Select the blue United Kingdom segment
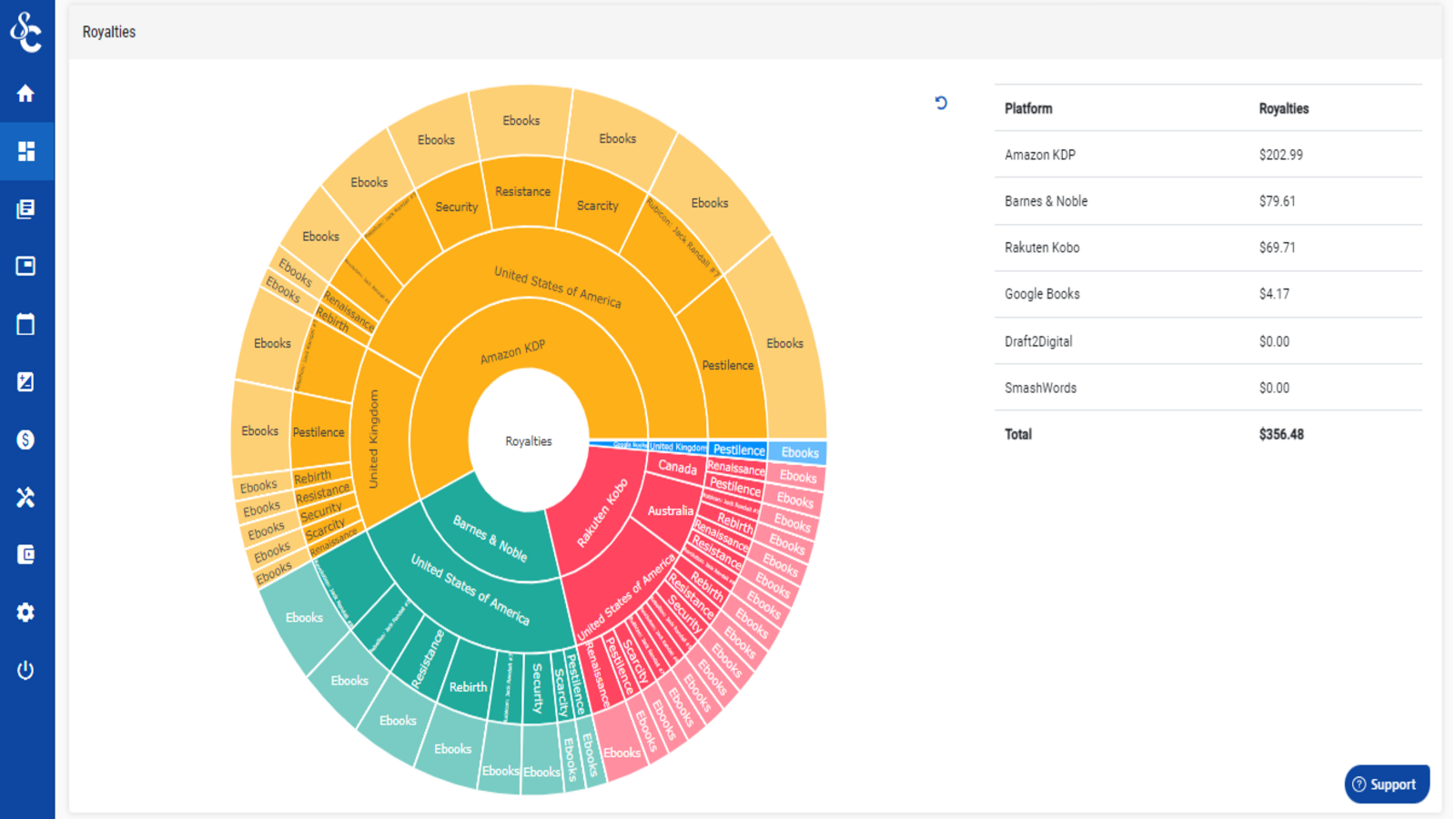Image resolution: width=1456 pixels, height=819 pixels. [678, 447]
